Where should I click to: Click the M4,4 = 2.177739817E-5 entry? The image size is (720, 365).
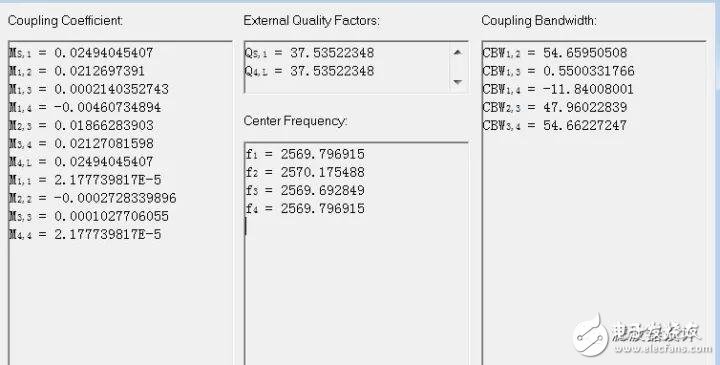[x=85, y=235]
